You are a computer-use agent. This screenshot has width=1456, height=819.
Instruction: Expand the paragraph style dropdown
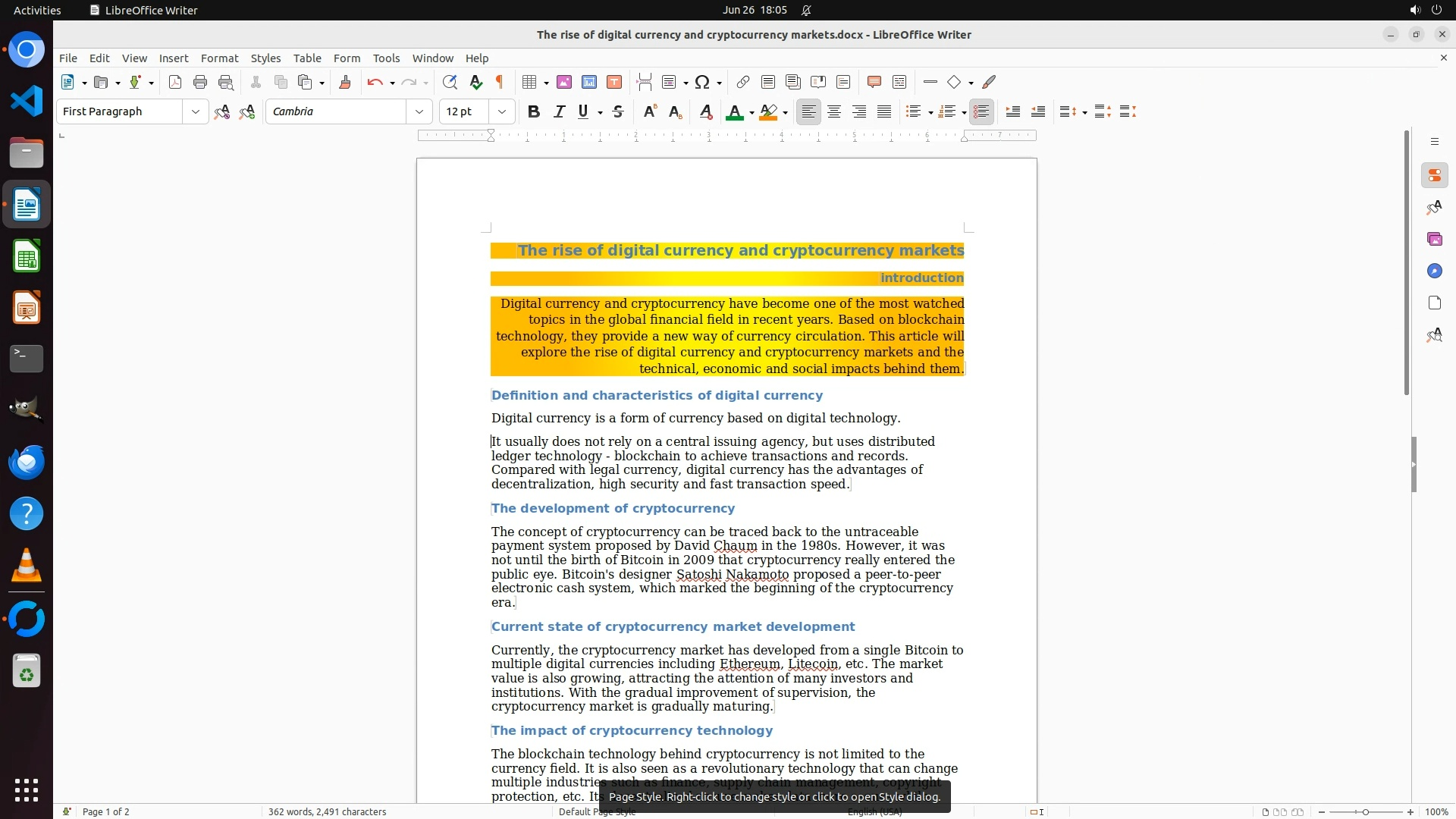[x=195, y=112]
